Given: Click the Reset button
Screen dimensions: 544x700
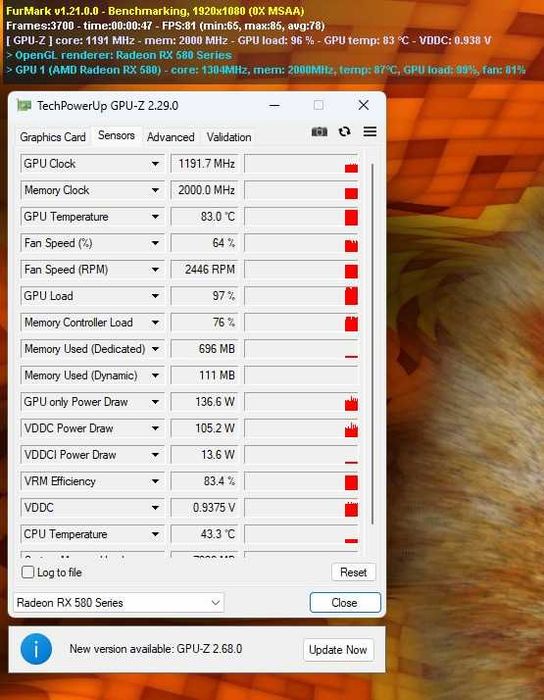Looking at the screenshot, I should (x=353, y=572).
